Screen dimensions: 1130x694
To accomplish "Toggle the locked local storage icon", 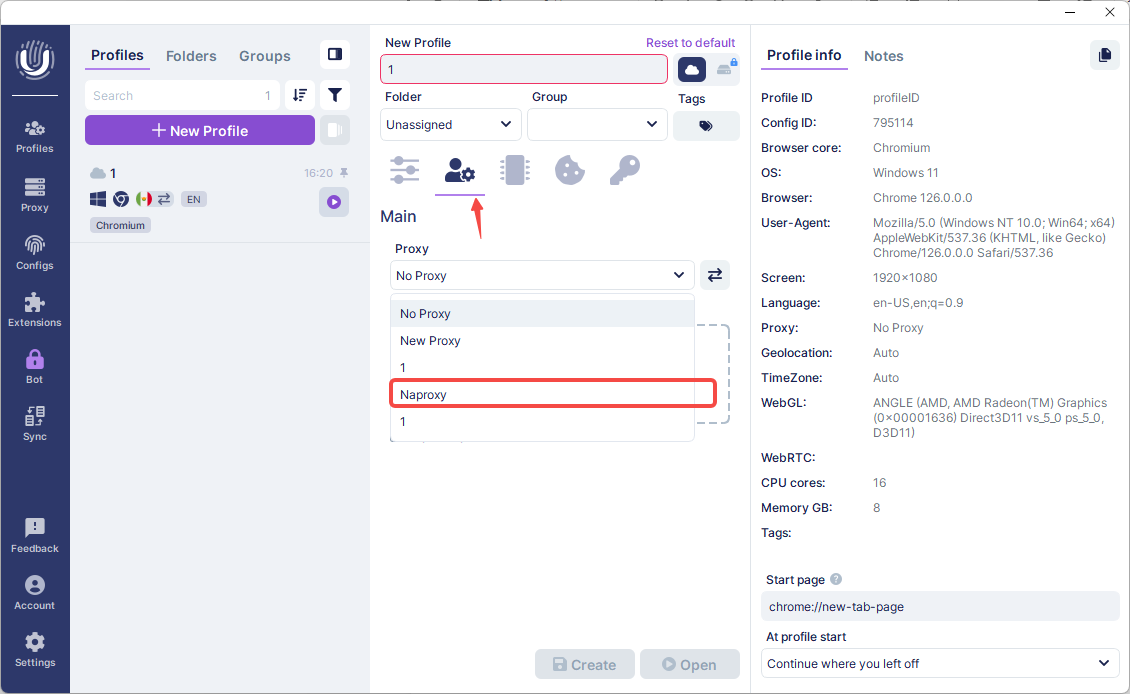I will click(725, 69).
